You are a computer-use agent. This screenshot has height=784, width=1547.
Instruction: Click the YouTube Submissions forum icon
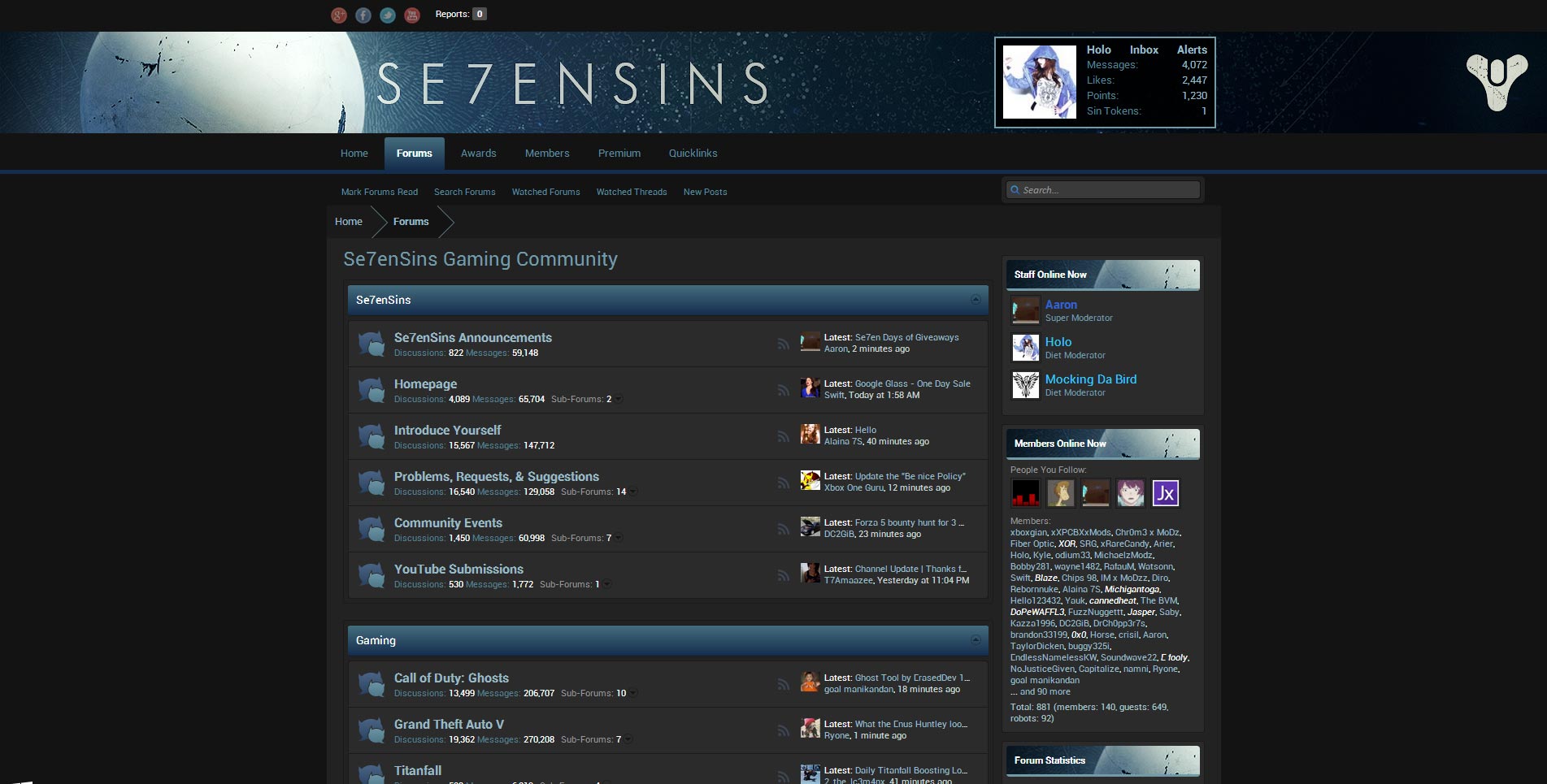tap(372, 575)
